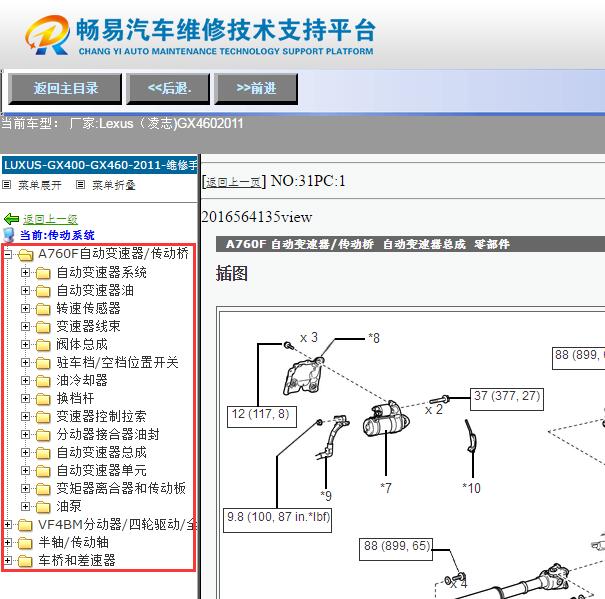
Task: Expand the 车桥和差速器 node
Action: point(8,560)
